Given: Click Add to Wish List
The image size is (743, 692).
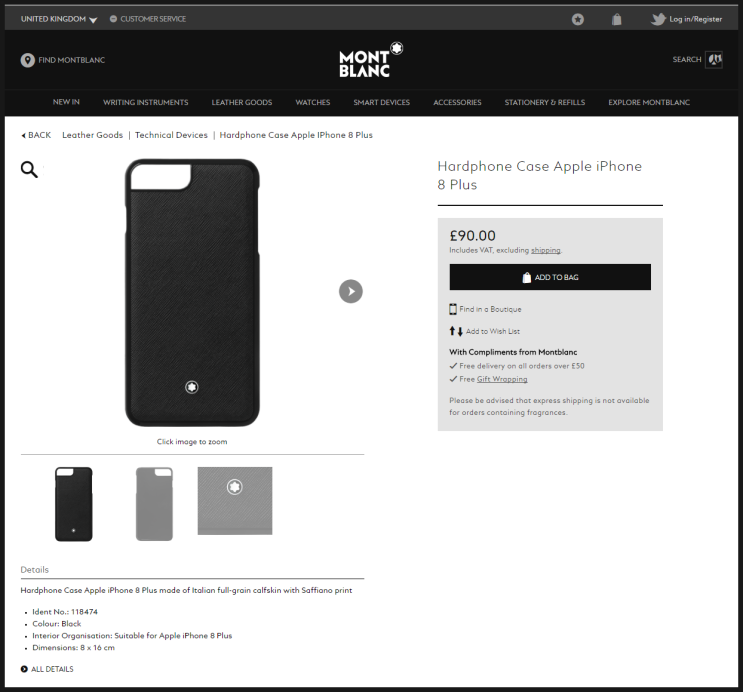Looking at the screenshot, I should tap(492, 331).
